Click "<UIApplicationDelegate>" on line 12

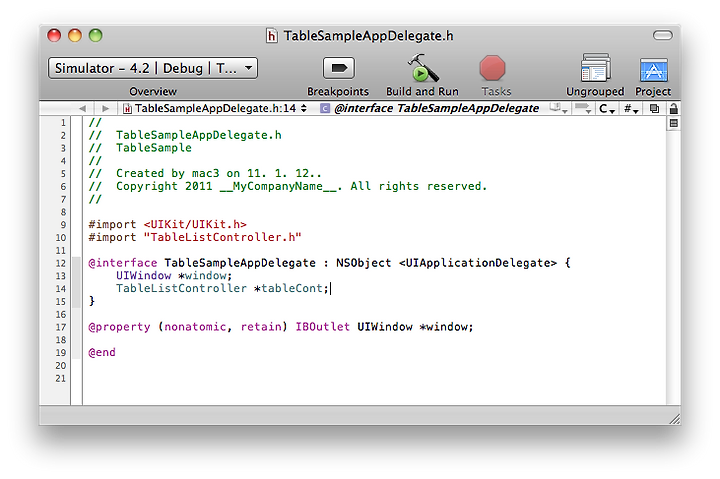478,263
